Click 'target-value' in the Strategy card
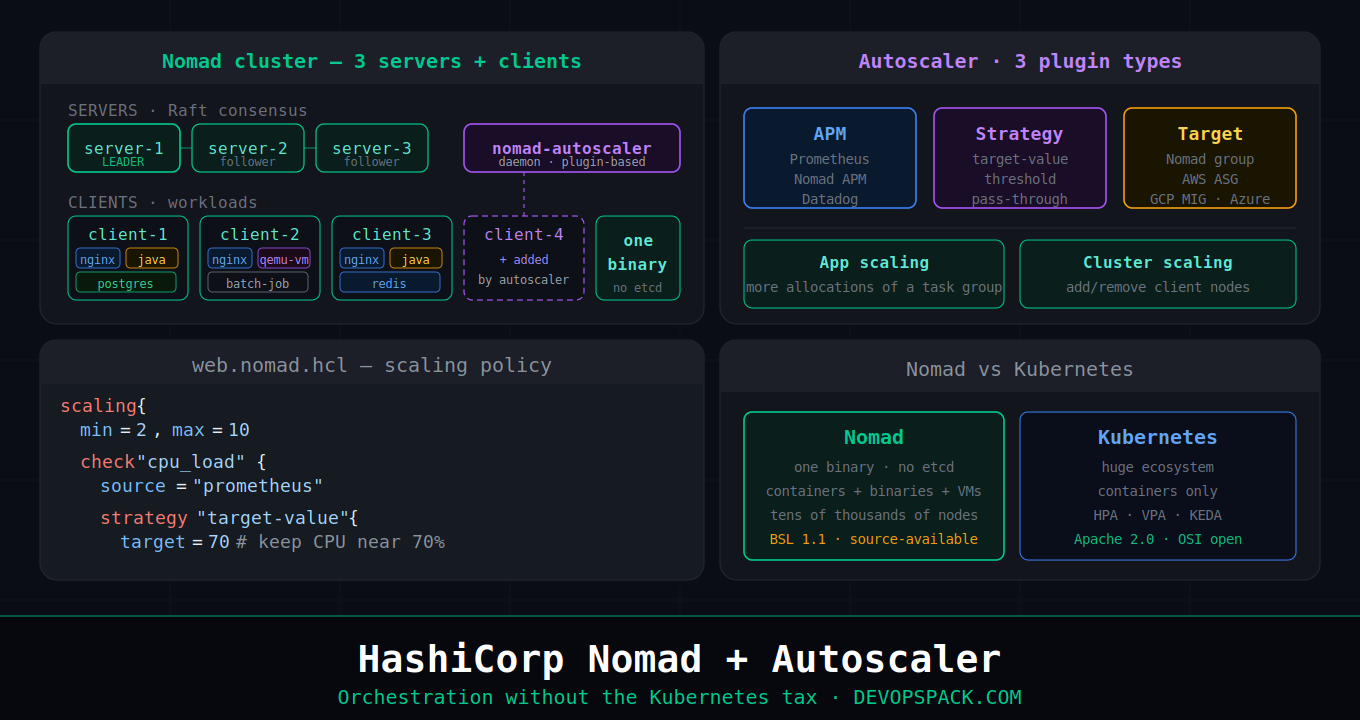 pyautogui.click(x=1020, y=159)
